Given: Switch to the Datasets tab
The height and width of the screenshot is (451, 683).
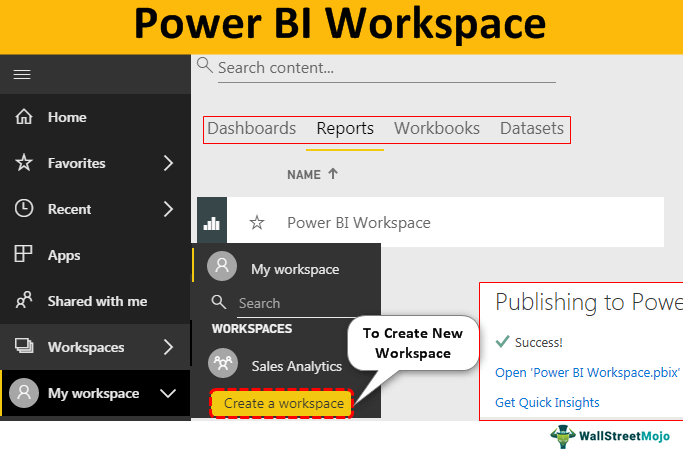Looking at the screenshot, I should click(x=532, y=129).
